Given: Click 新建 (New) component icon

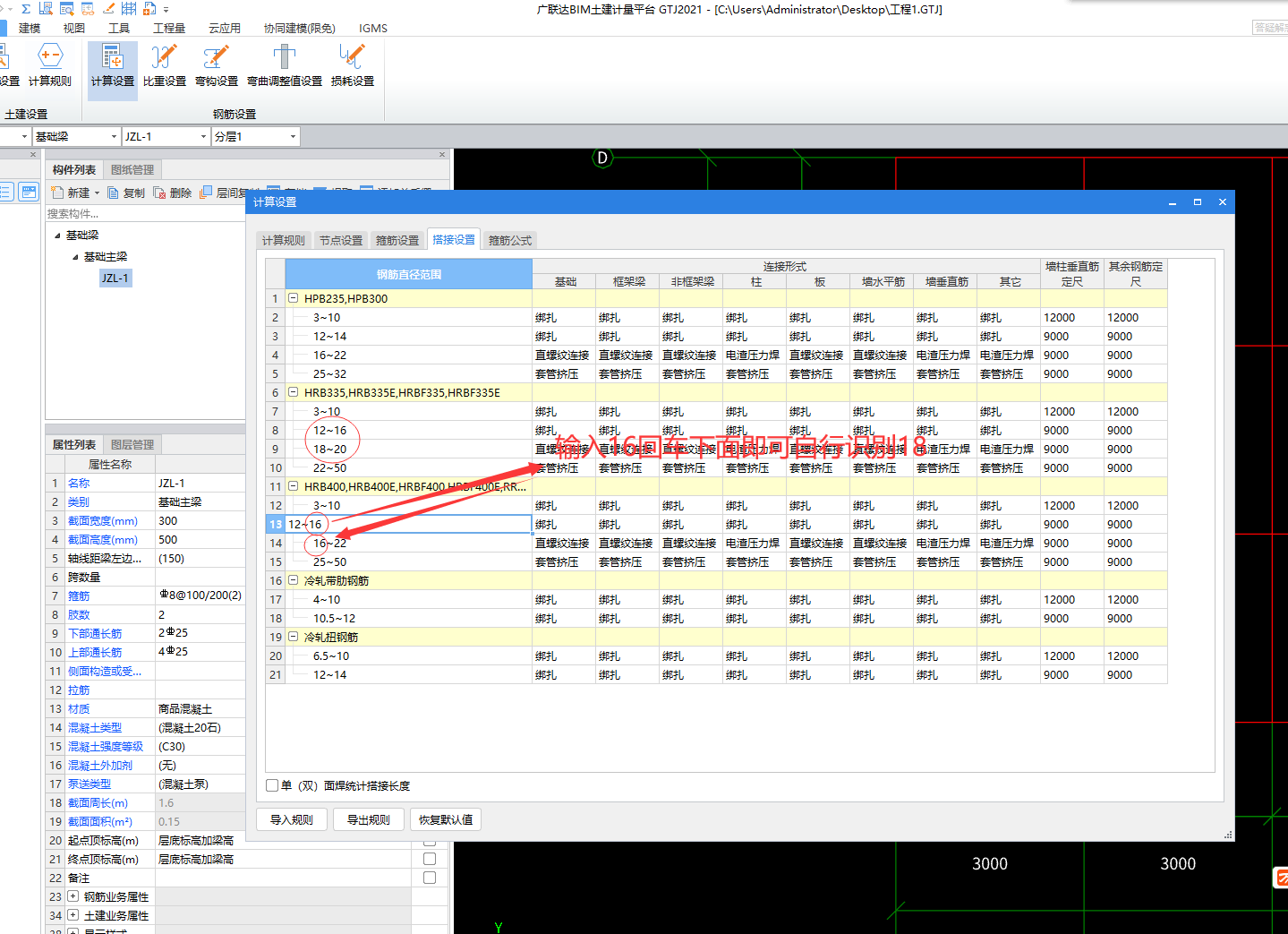Looking at the screenshot, I should [58, 193].
